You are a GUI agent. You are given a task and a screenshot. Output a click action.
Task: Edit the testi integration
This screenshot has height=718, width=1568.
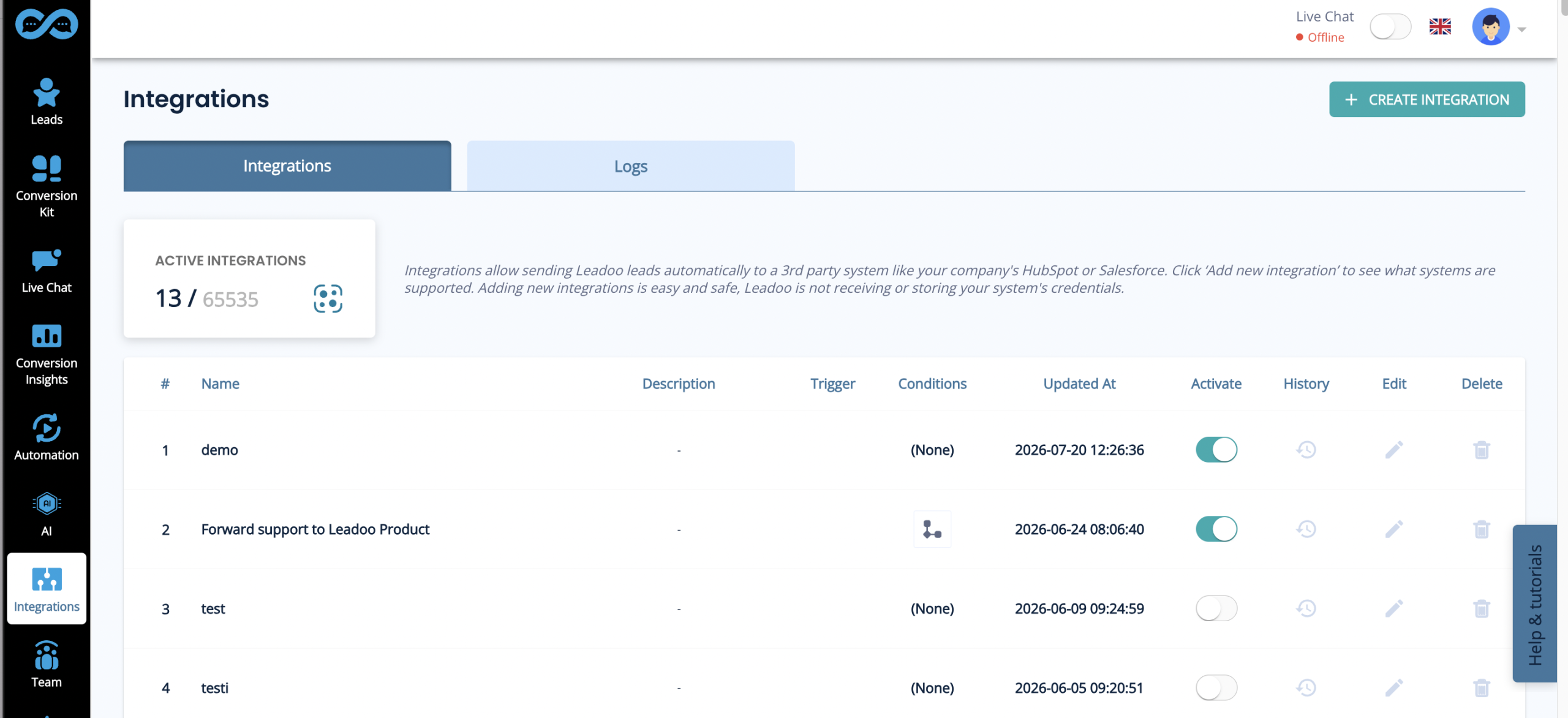tap(1394, 687)
